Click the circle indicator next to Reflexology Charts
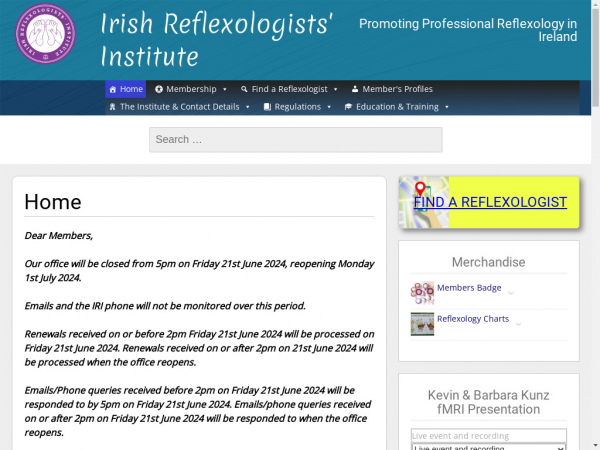 point(518,323)
